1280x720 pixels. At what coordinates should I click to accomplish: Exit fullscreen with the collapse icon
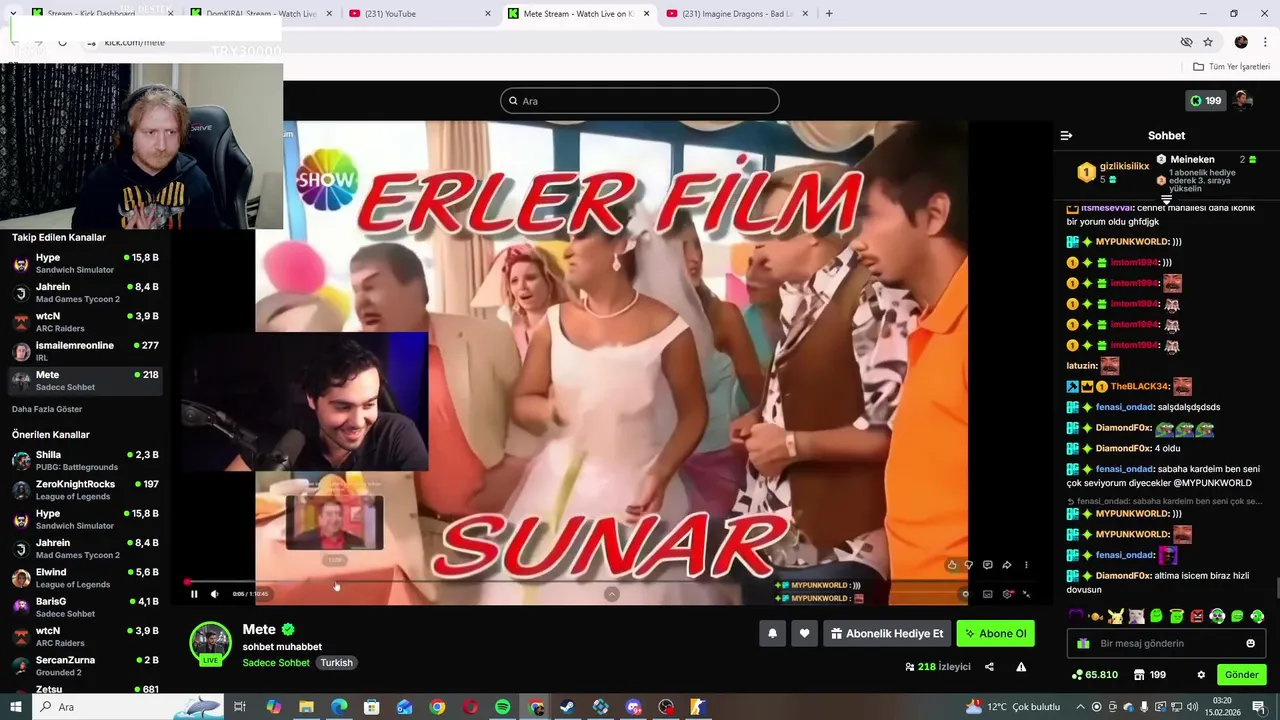(1026, 594)
